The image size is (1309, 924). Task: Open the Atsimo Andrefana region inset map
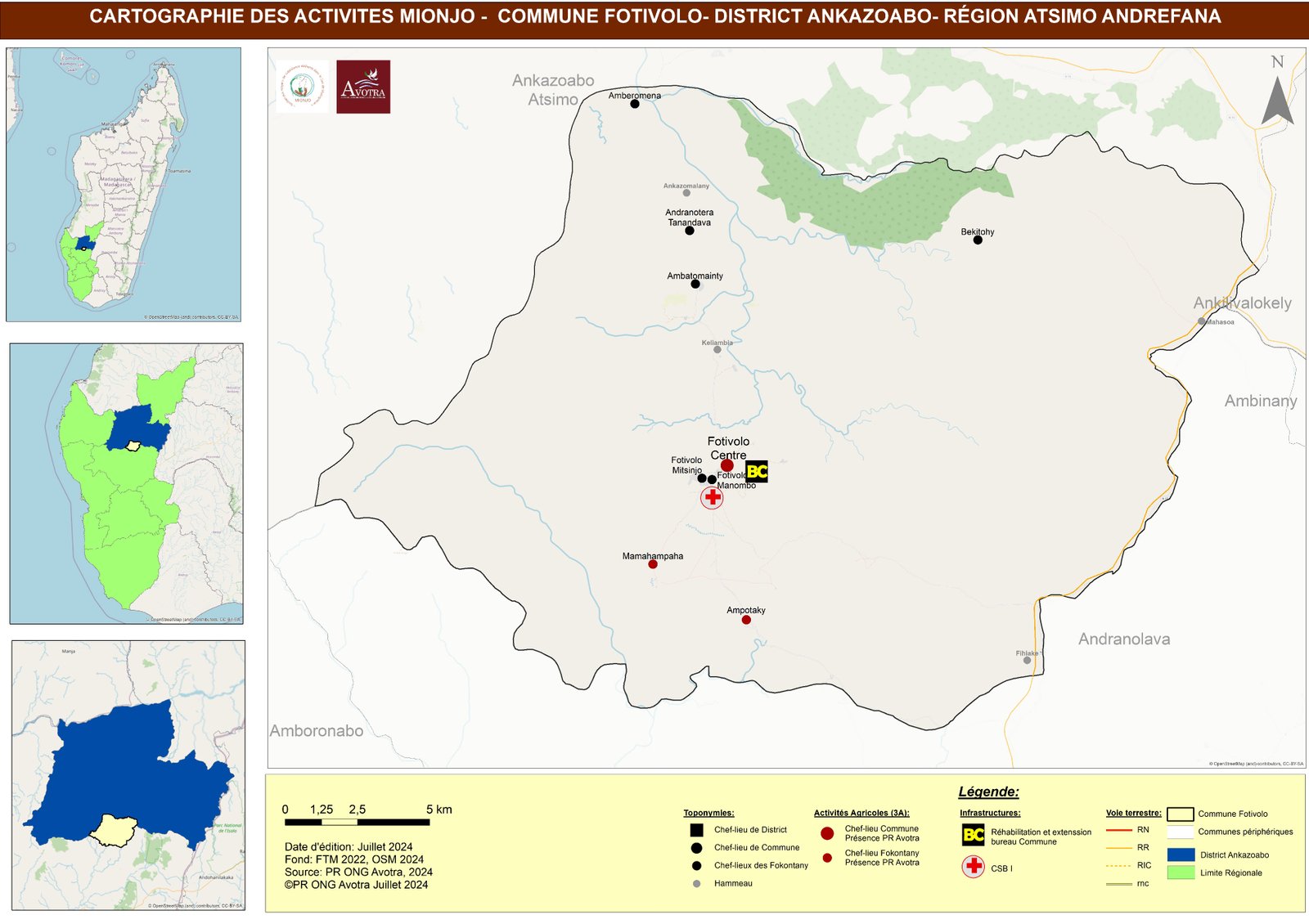click(x=127, y=484)
